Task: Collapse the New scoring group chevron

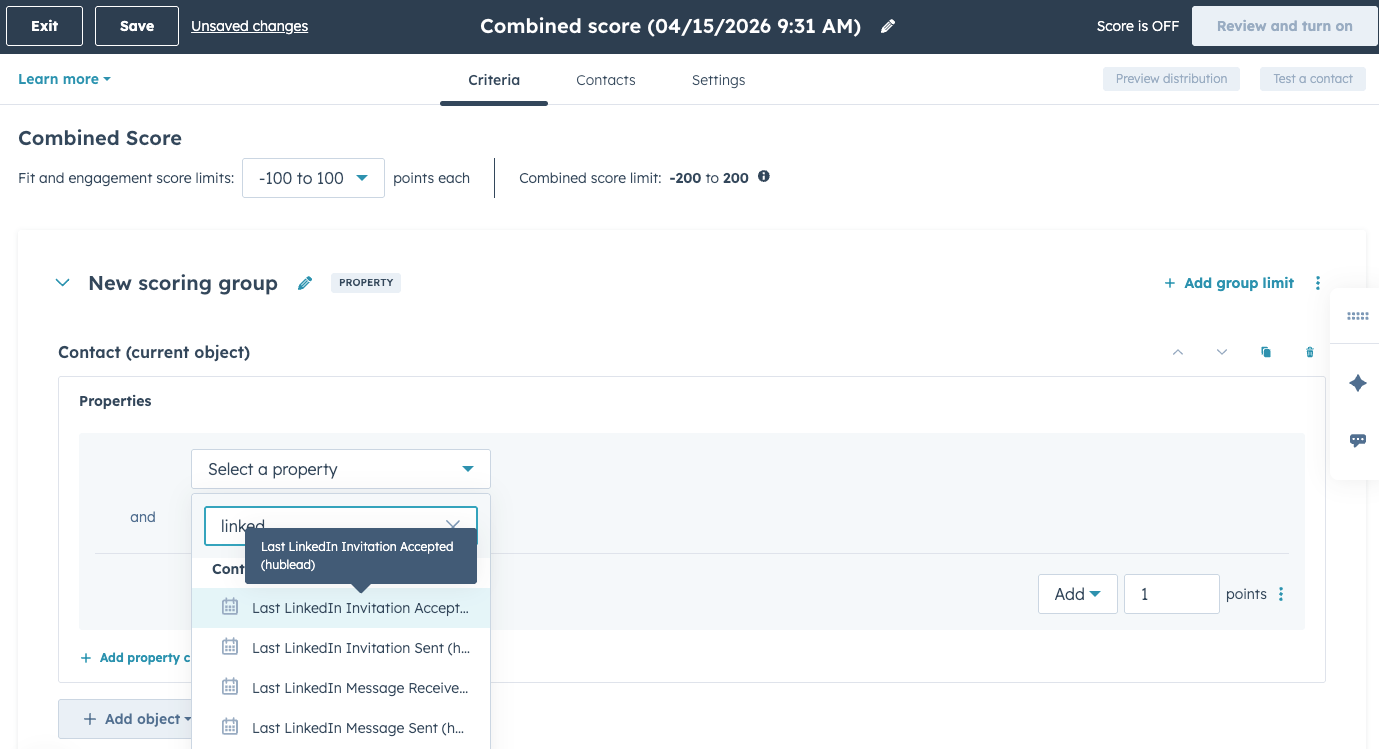Action: (62, 283)
